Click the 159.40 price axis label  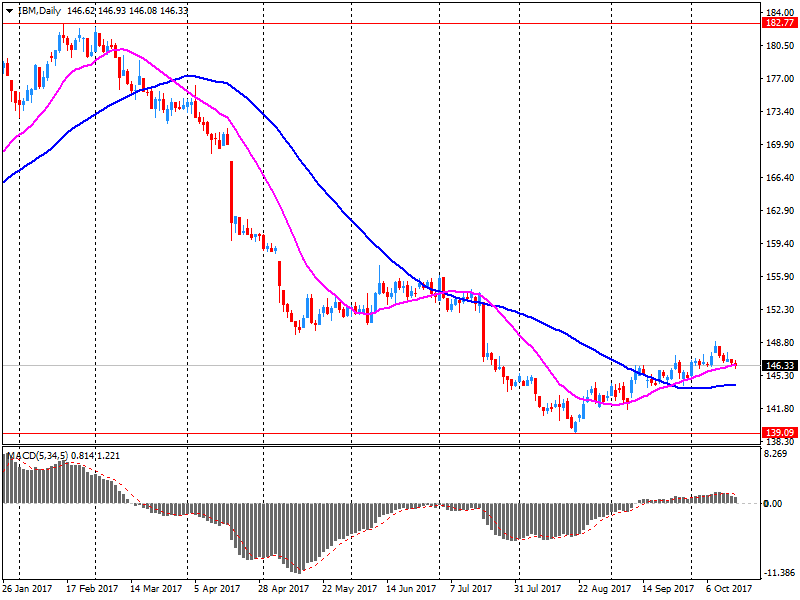780,243
